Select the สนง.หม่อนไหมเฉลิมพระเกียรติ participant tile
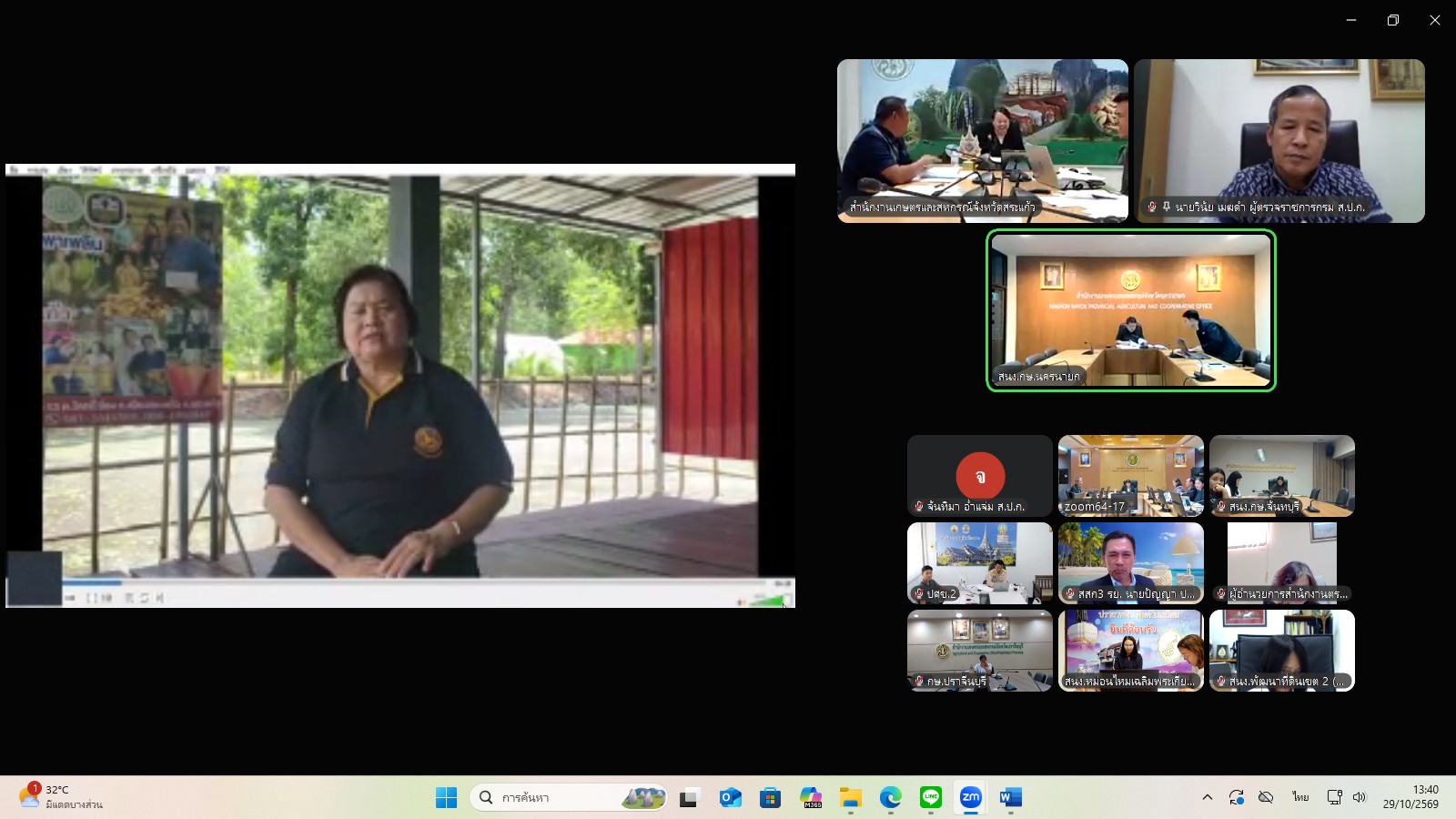Viewport: 1456px width, 819px height. 1131,651
